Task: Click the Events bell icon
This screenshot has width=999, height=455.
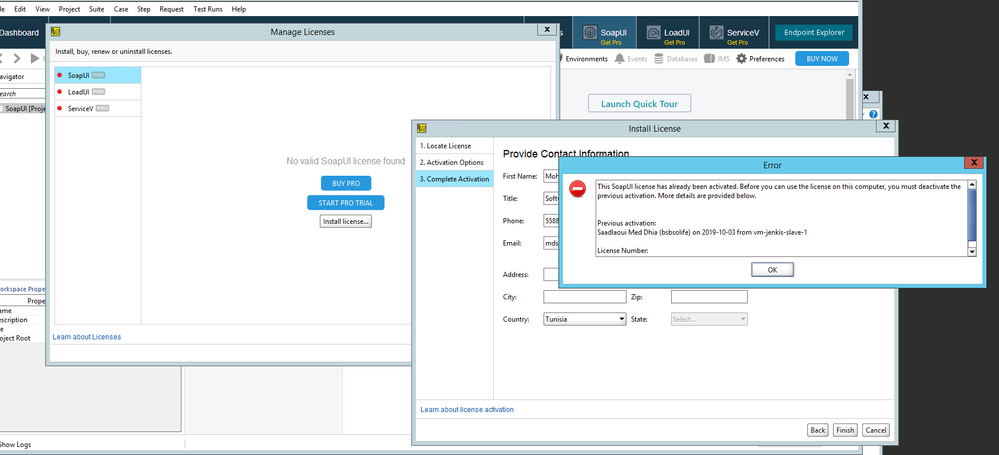Action: 620,59
